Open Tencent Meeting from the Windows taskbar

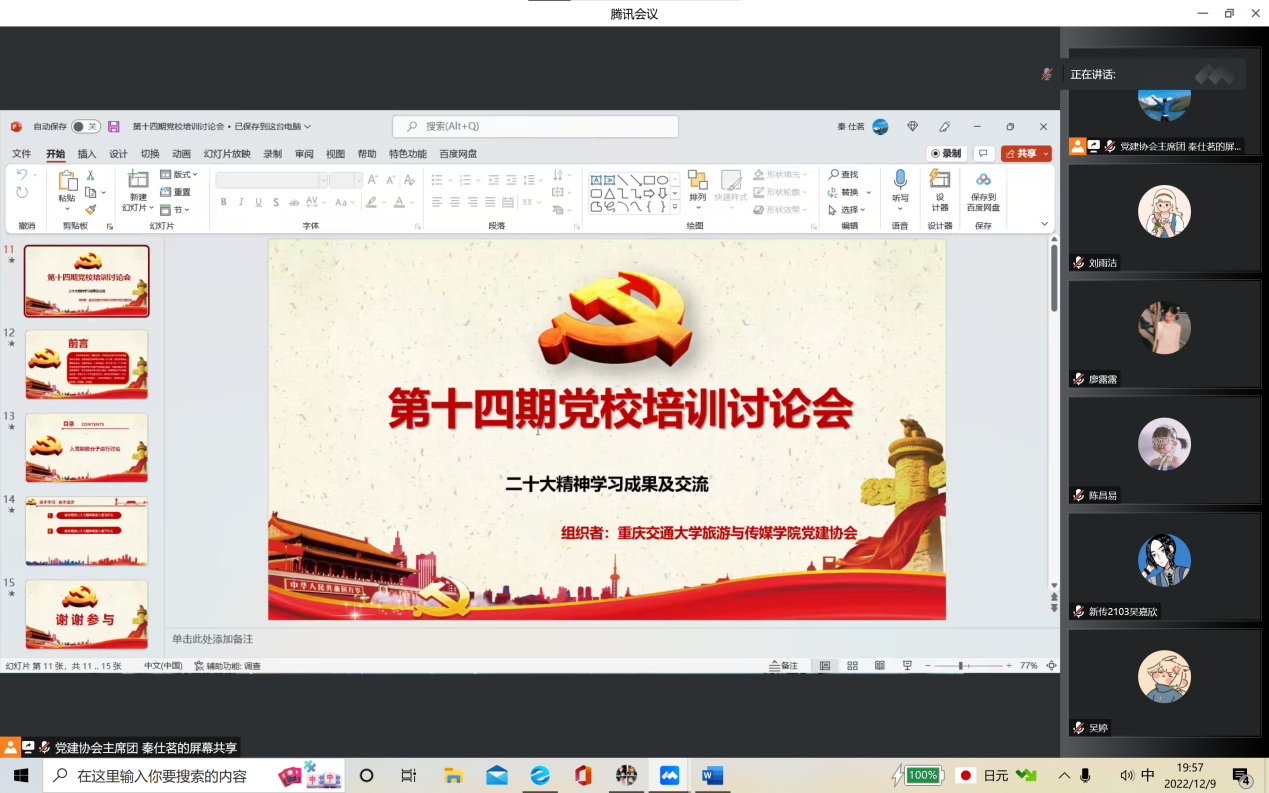(x=669, y=776)
